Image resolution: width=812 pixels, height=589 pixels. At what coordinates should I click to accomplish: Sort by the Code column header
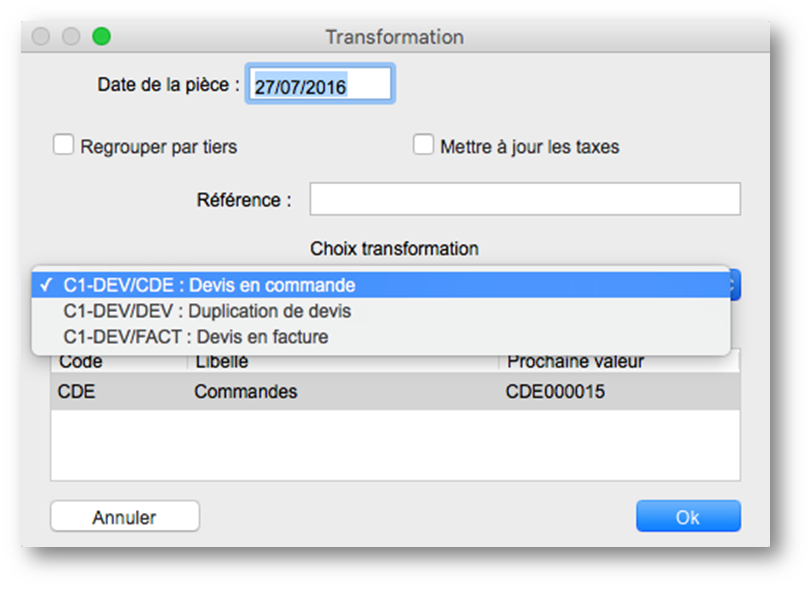click(81, 362)
